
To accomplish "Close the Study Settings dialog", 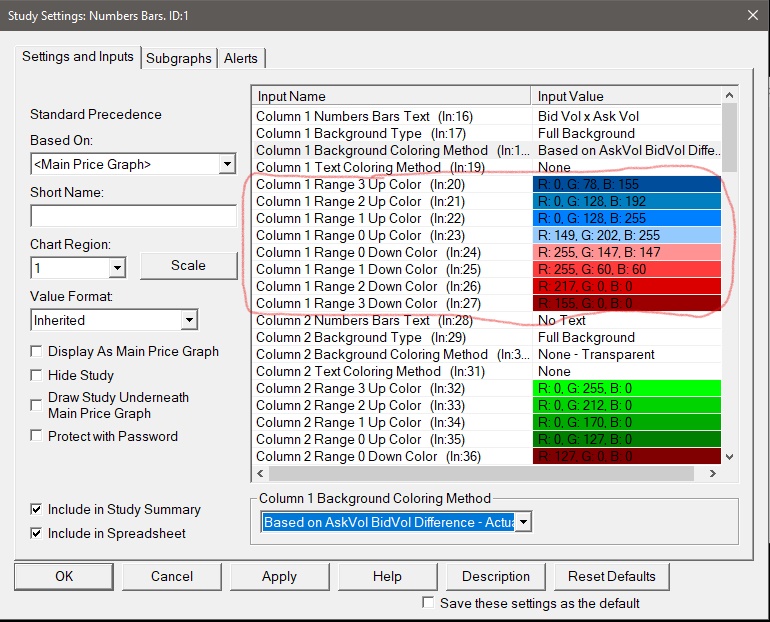I will click(751, 14).
